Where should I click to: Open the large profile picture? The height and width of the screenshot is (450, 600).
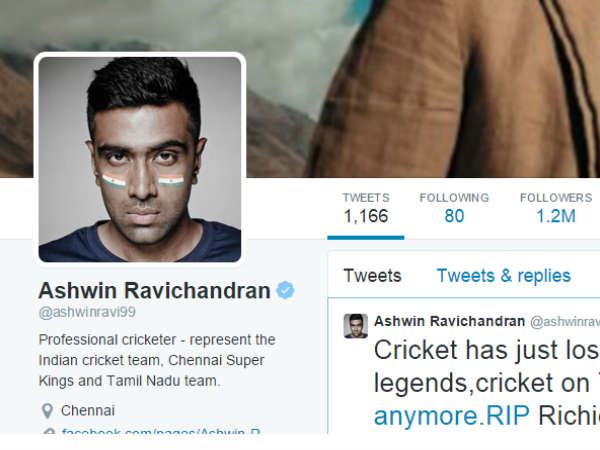(140, 159)
